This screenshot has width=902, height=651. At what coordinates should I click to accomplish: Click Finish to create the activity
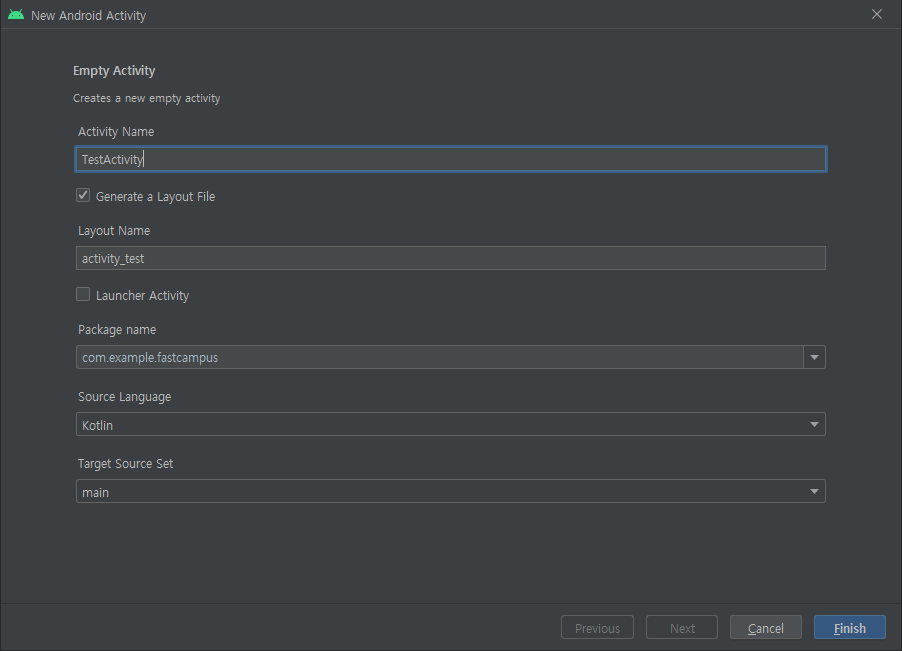850,628
